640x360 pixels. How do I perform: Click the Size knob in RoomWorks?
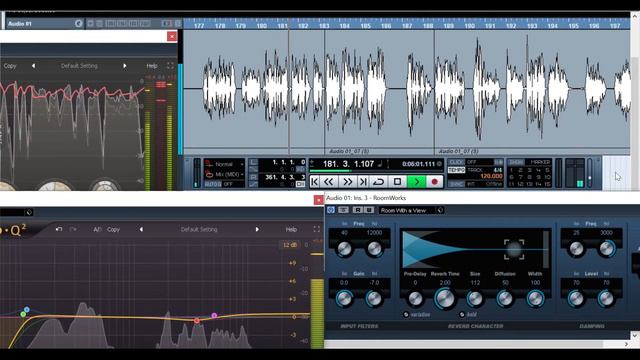[475, 299]
